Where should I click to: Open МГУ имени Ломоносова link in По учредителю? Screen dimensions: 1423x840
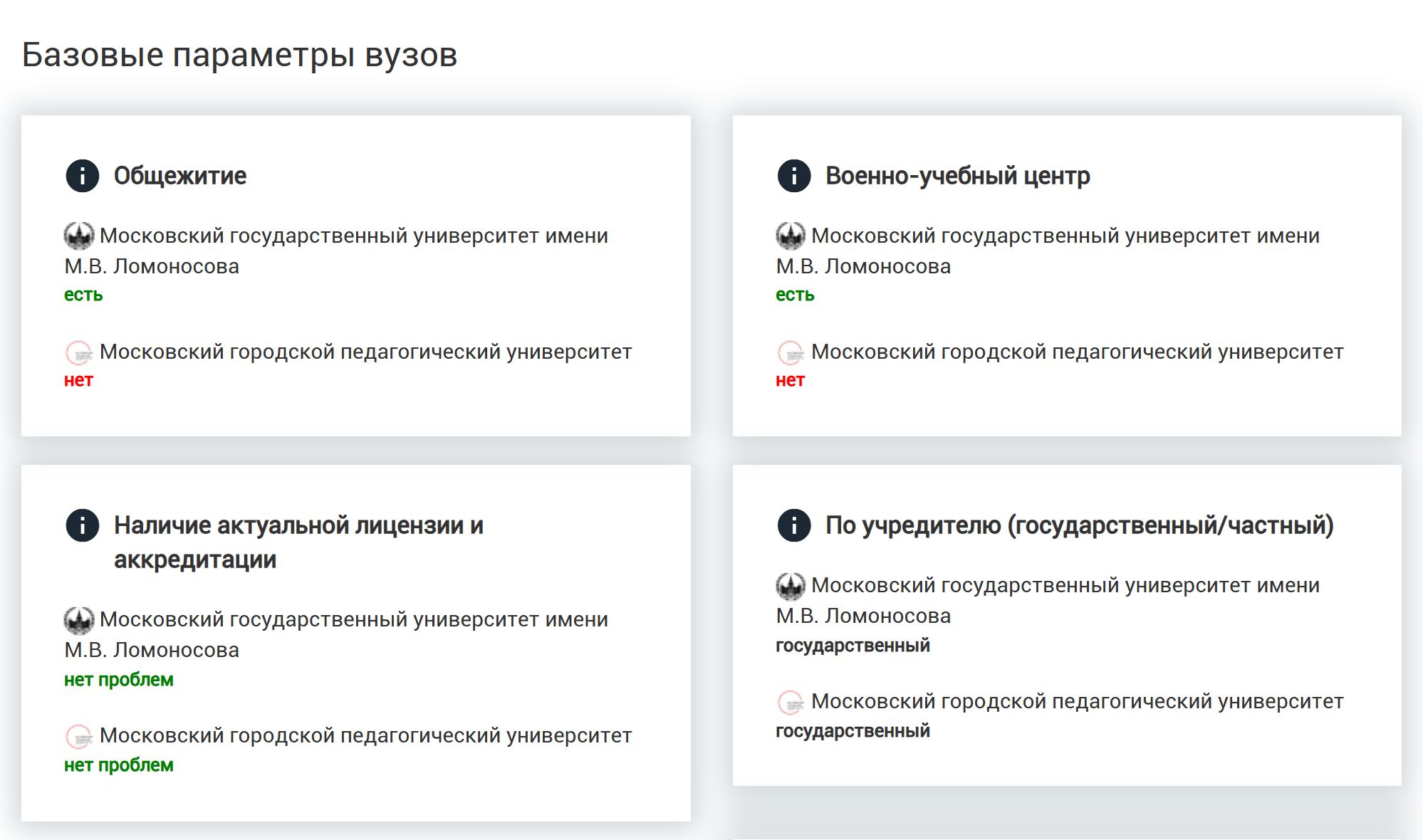pos(1048,600)
